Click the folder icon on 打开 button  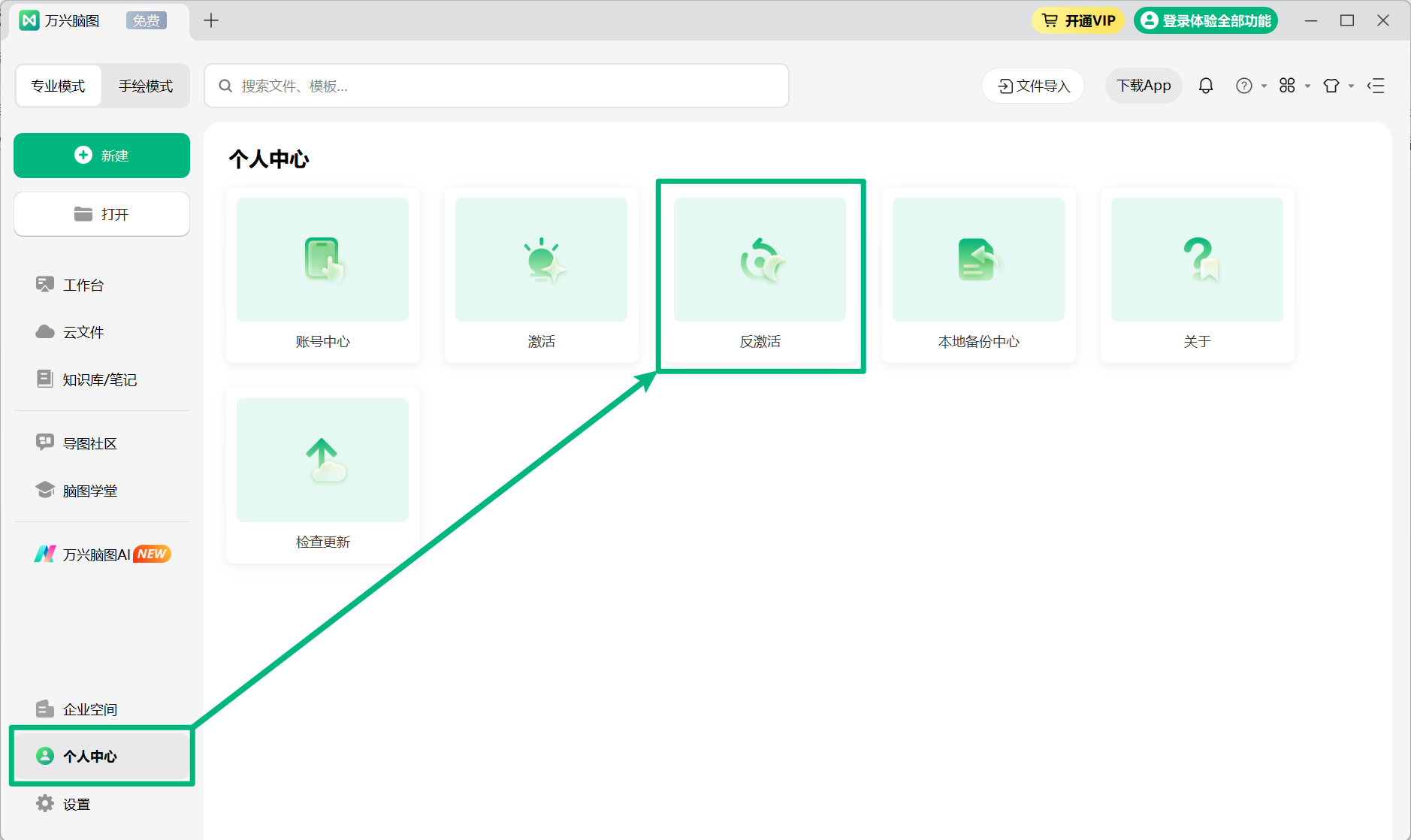tap(83, 214)
